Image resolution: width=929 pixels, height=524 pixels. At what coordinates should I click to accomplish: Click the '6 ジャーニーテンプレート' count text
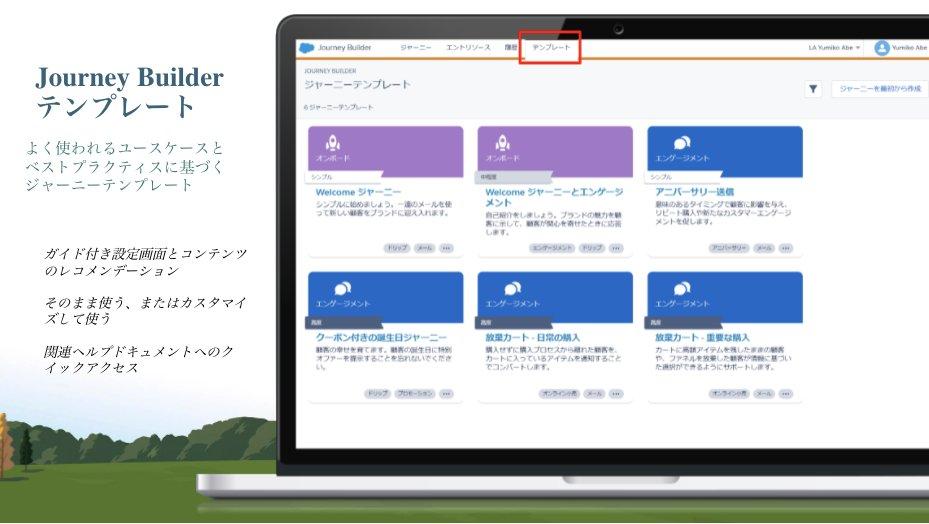coord(338,107)
